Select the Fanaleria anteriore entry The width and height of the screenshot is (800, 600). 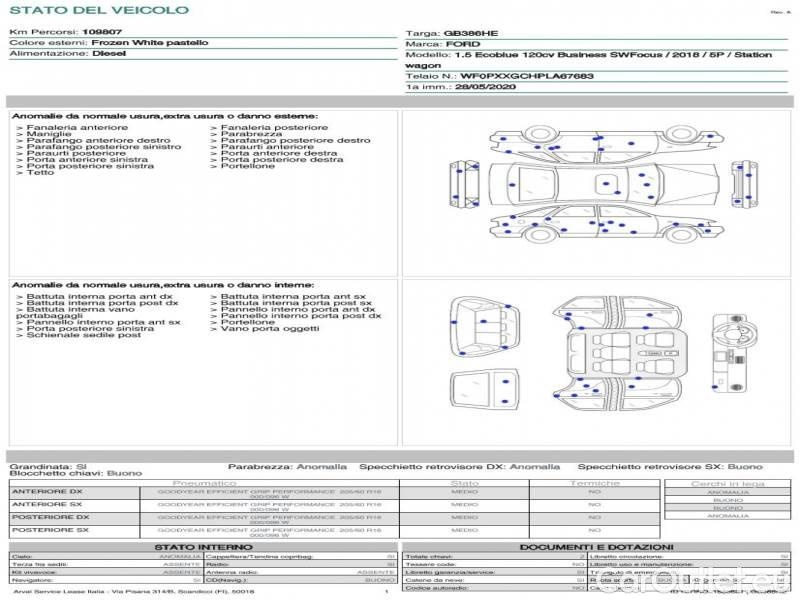click(x=77, y=128)
